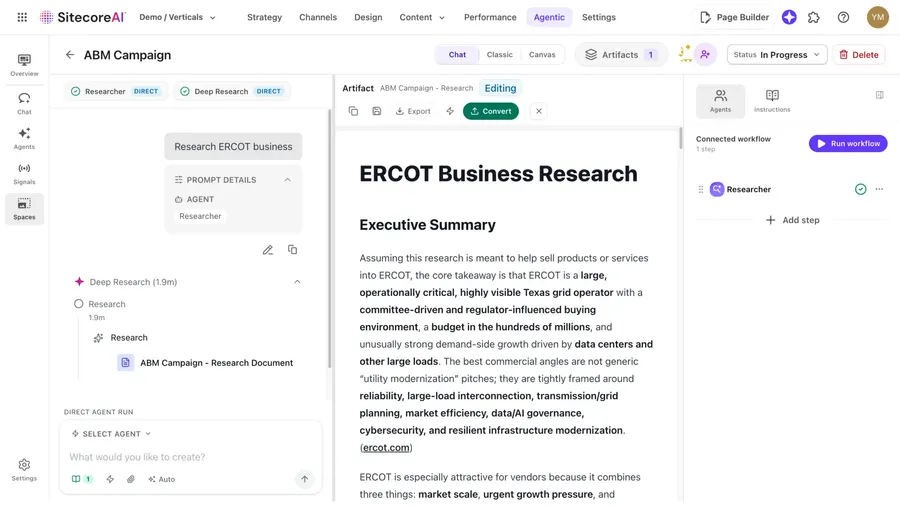Open the Strategy menu
The height and width of the screenshot is (506, 900).
pos(265,17)
